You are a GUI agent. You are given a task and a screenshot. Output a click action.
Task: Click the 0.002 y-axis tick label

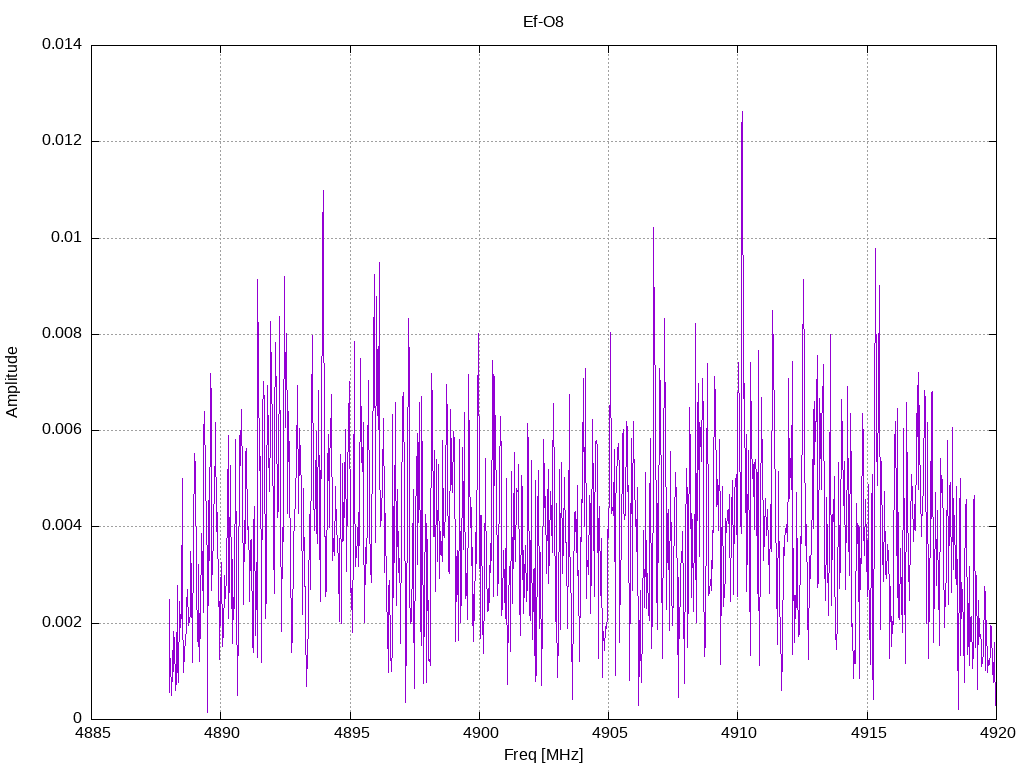tap(62, 622)
